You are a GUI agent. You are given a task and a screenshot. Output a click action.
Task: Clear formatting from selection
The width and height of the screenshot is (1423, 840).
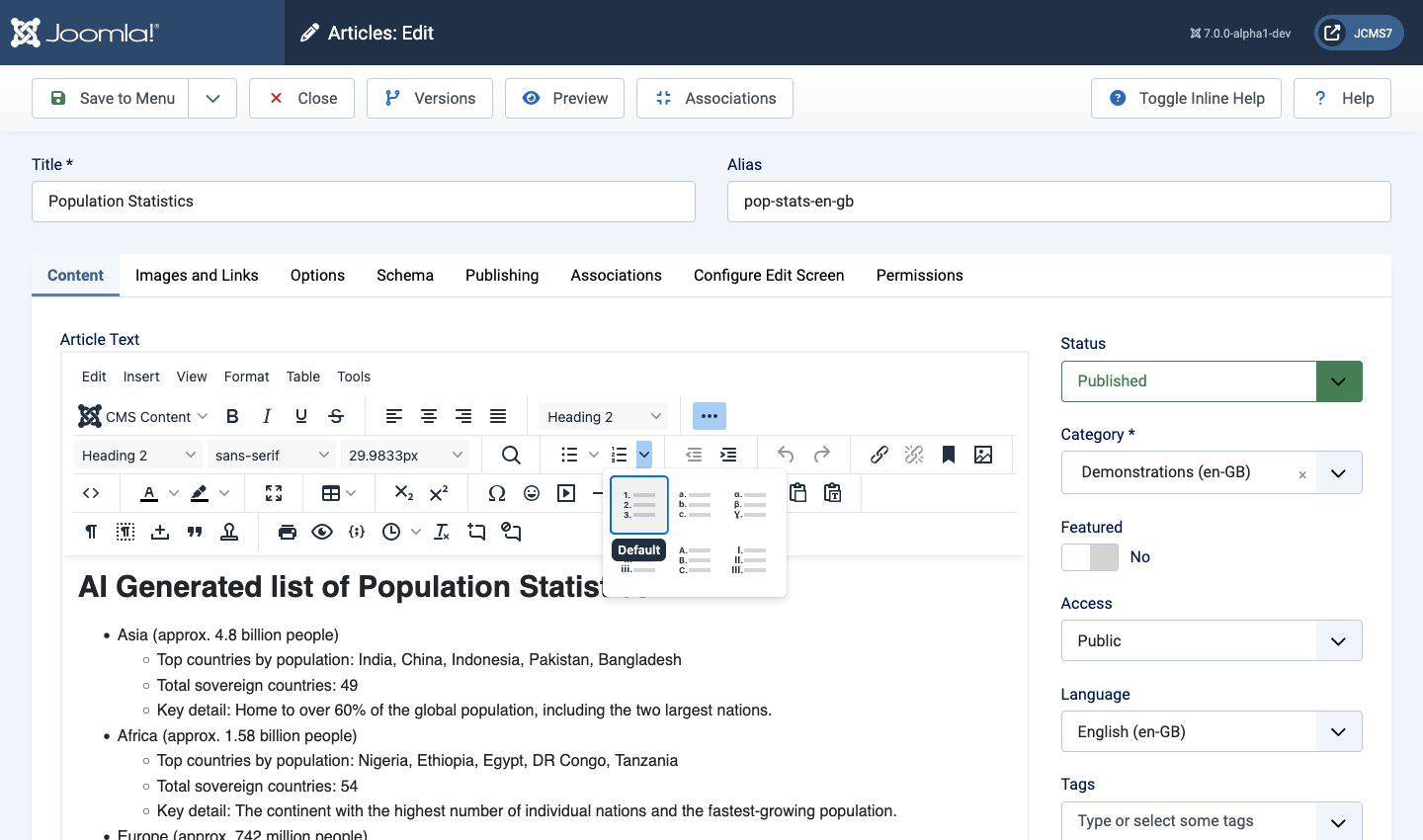click(x=442, y=532)
